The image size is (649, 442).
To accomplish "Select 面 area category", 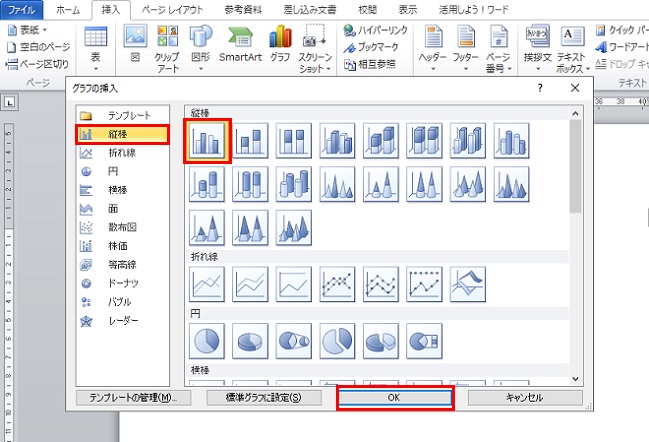I will pos(123,209).
